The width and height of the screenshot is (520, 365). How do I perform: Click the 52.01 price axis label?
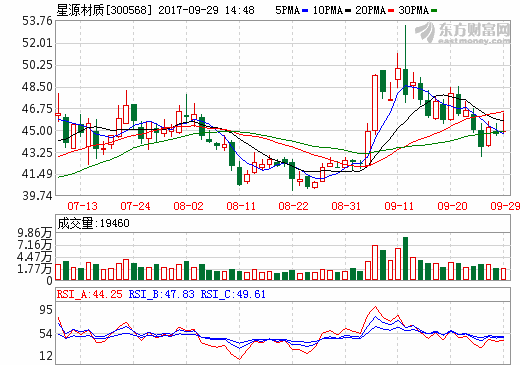[37, 43]
